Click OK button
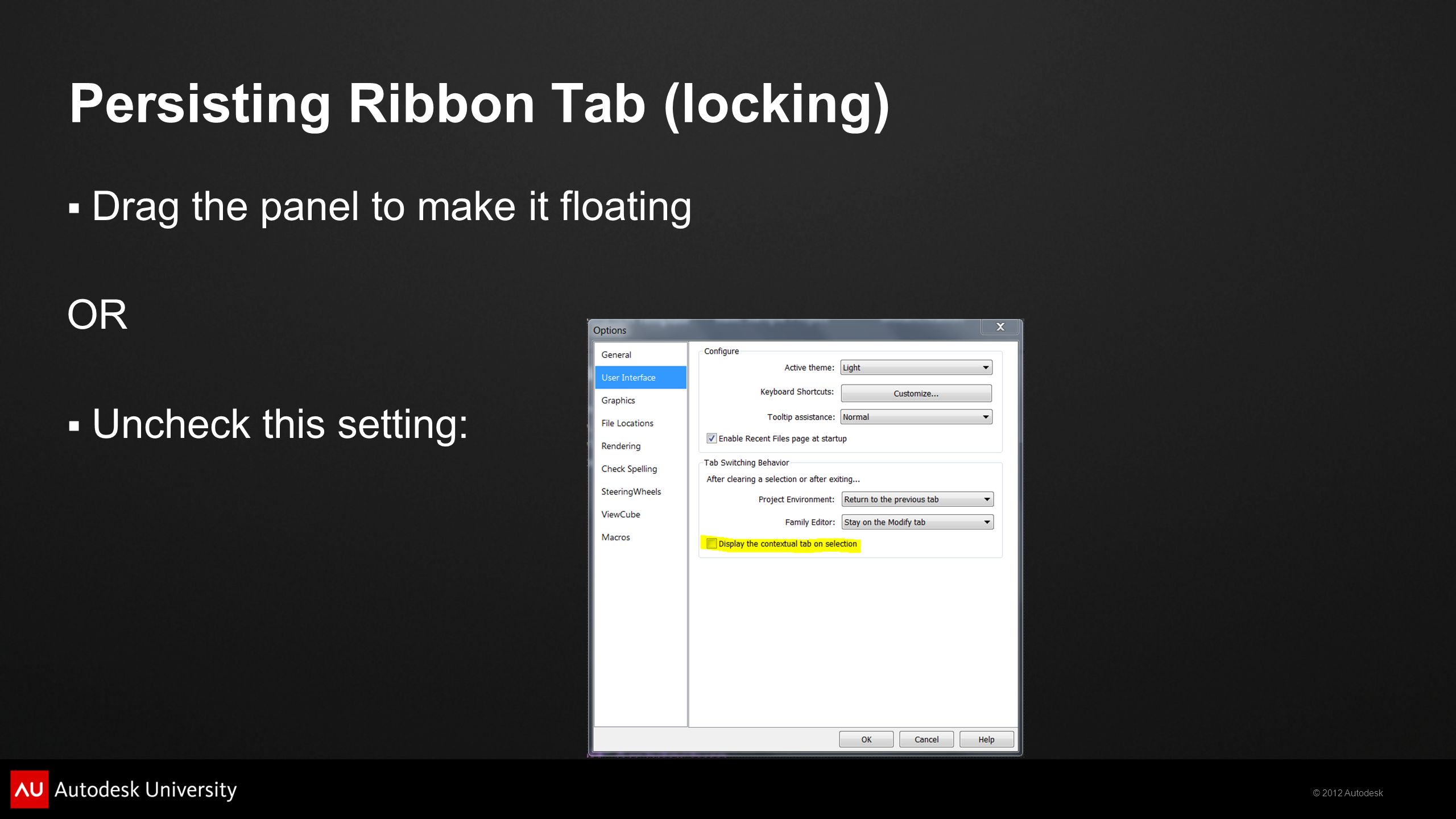Image resolution: width=1456 pixels, height=819 pixels. 866,739
